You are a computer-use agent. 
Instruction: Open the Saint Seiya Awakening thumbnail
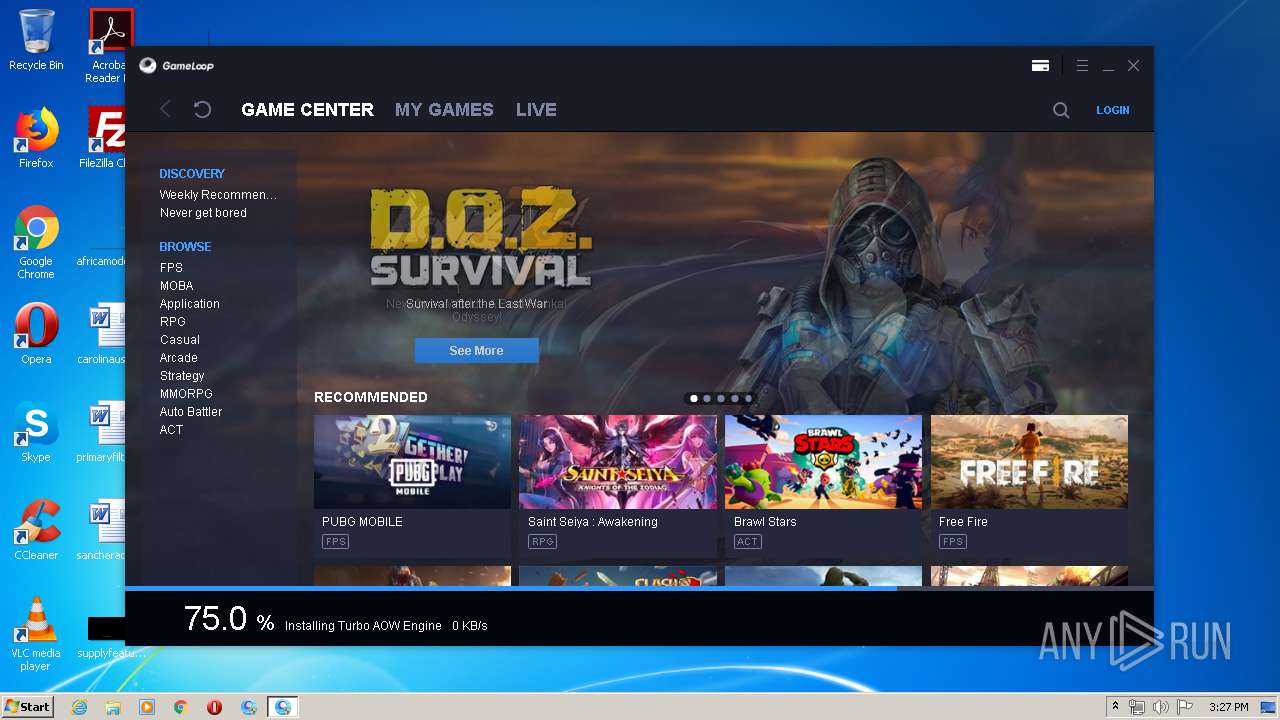pyautogui.click(x=618, y=462)
